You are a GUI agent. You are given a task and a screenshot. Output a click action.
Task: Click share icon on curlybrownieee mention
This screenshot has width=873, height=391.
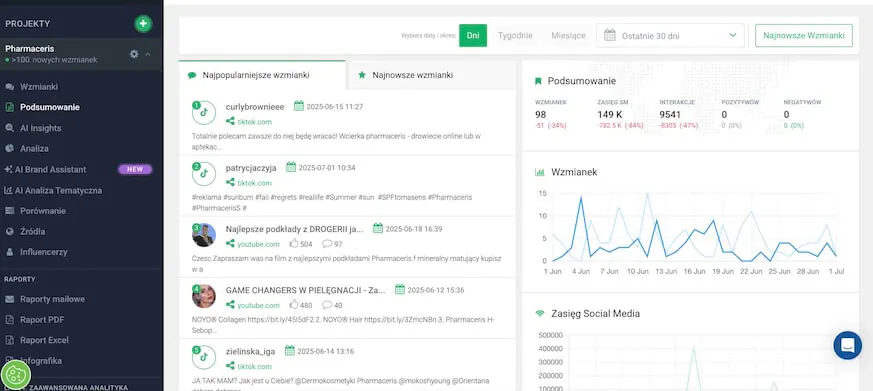click(x=230, y=121)
